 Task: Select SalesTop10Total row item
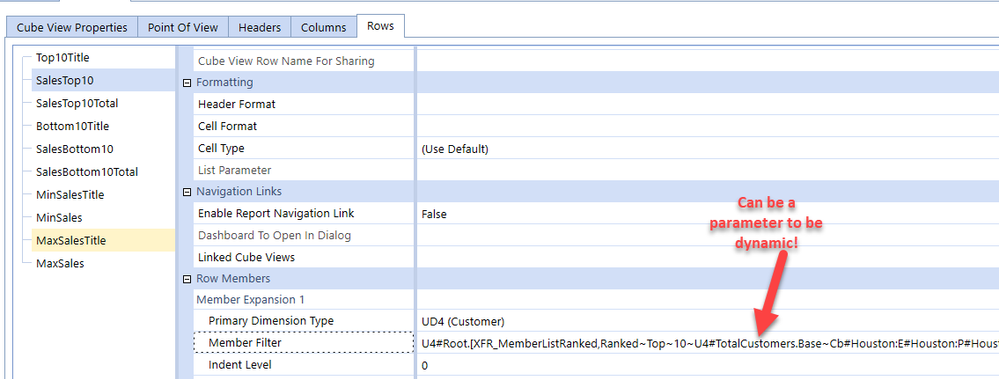click(76, 103)
